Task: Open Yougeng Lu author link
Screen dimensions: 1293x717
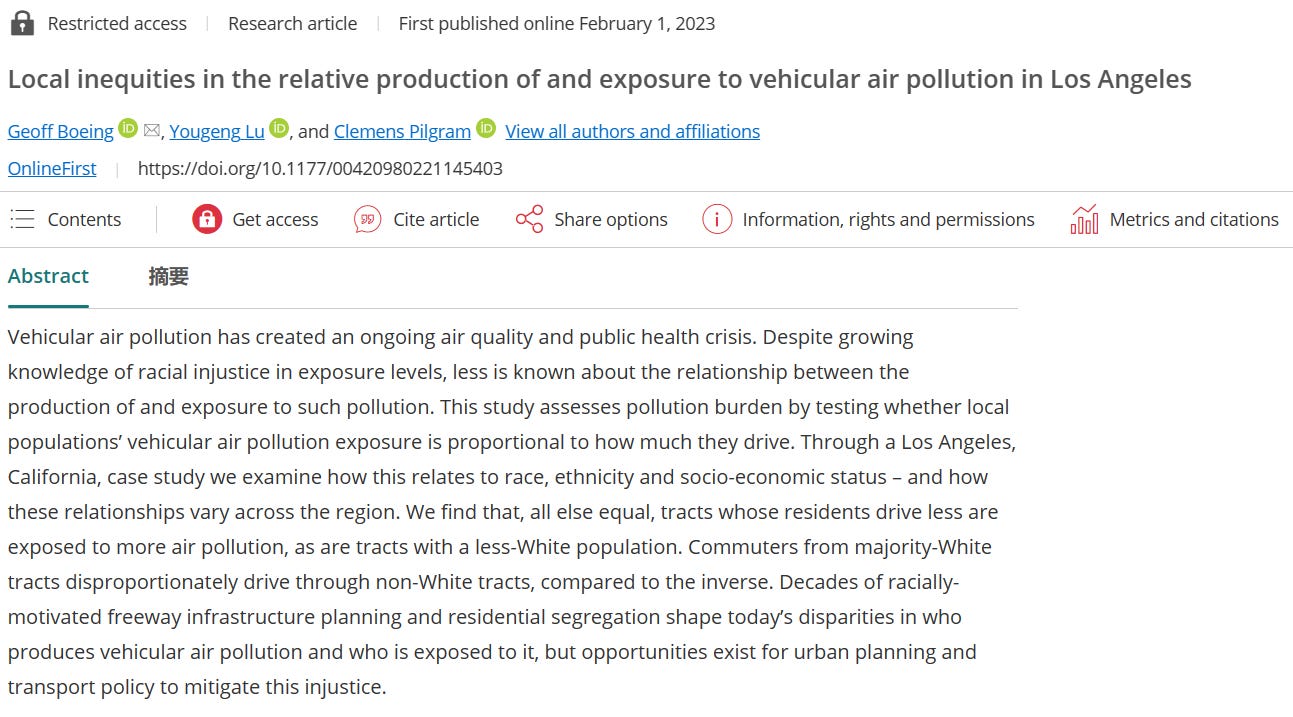Action: click(x=217, y=131)
